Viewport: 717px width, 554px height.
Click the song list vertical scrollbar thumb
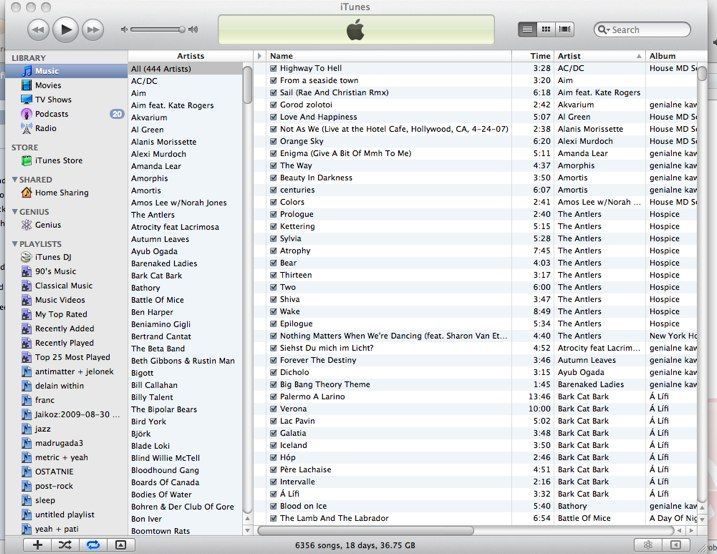pyautogui.click(x=702, y=73)
